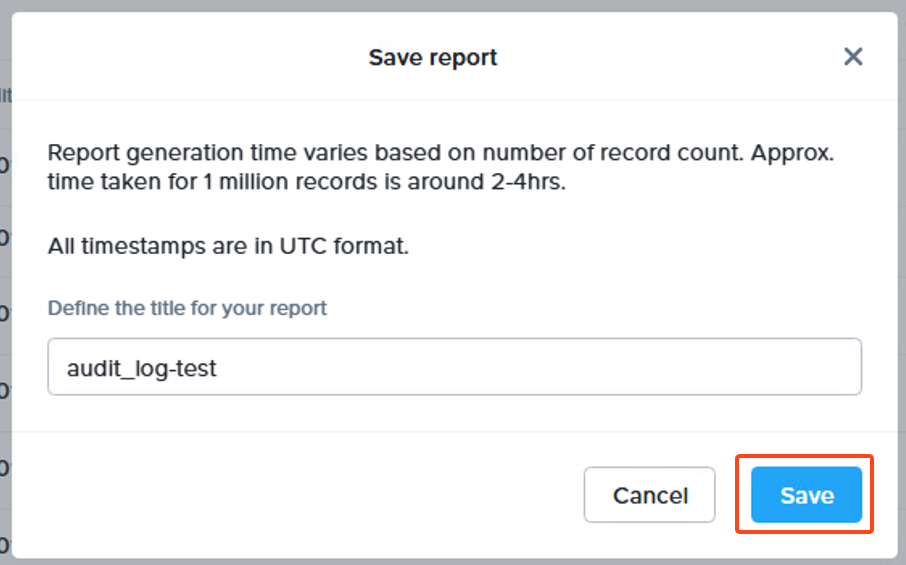Click the 'Save report' dialog heading

tap(432, 57)
